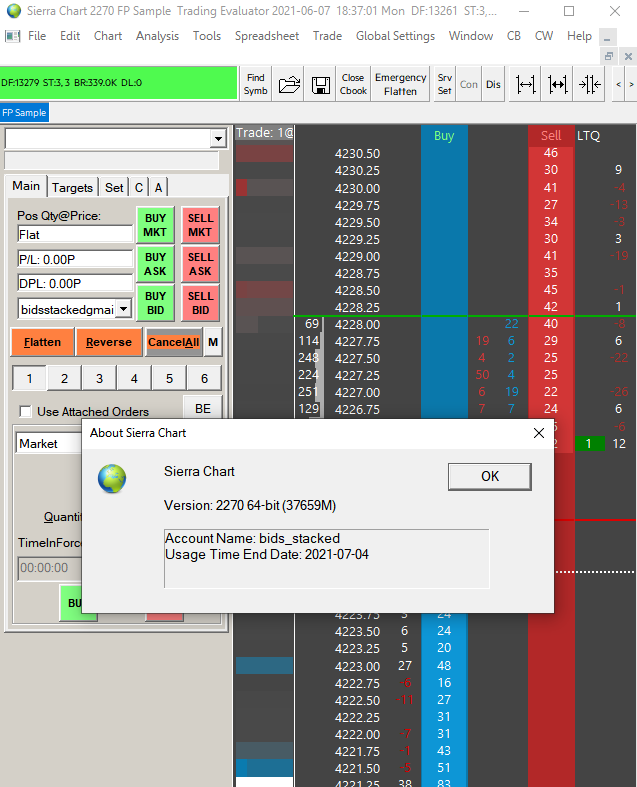This screenshot has height=787, width=637.
Task: Switch to the A tab
Action: coord(158,188)
